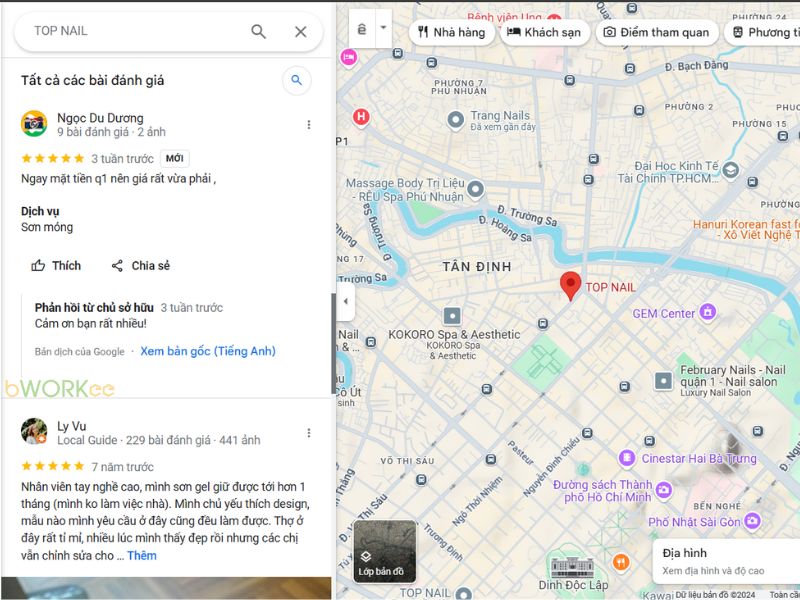Select Phố Nhật Sài Gòn marker
The width and height of the screenshot is (800, 600).
click(752, 521)
